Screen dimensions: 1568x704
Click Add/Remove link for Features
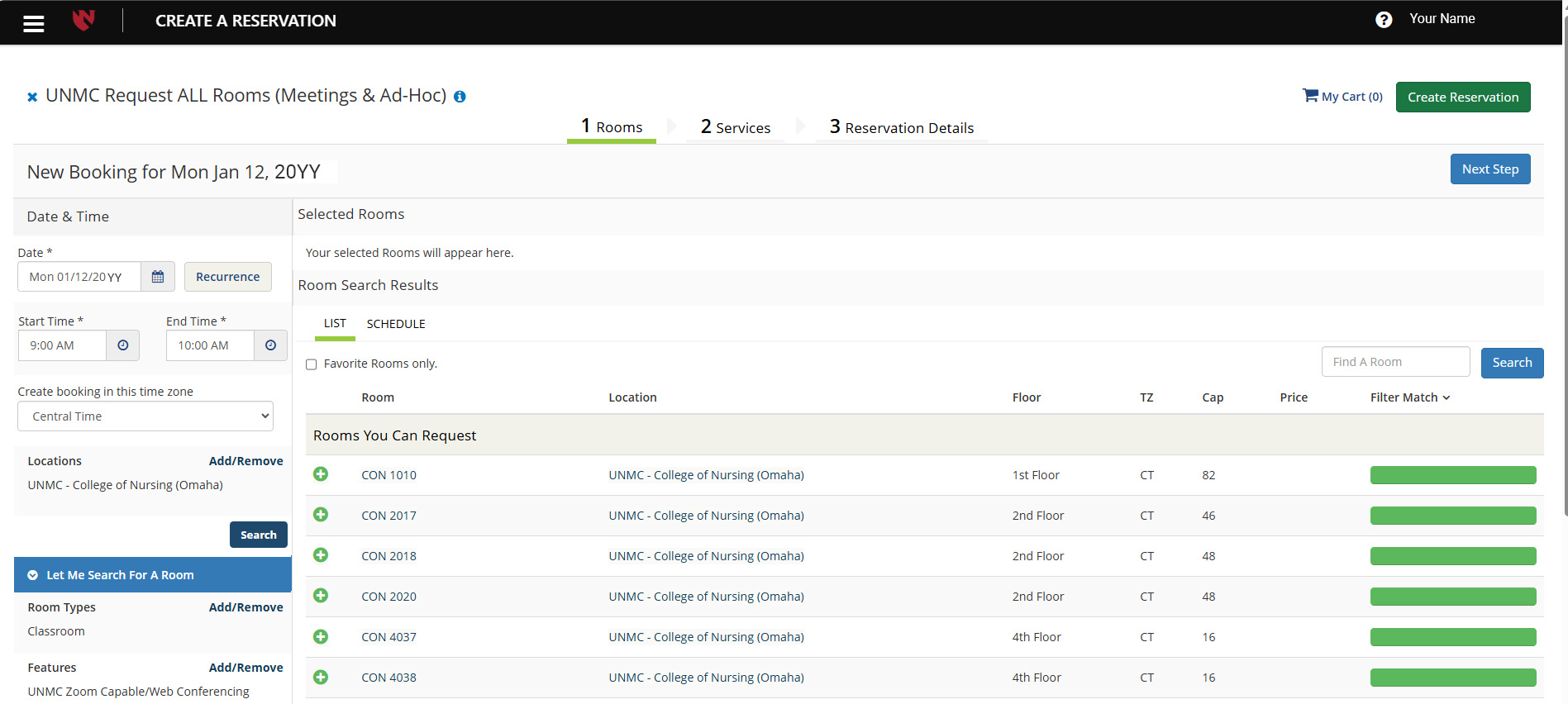(x=245, y=668)
